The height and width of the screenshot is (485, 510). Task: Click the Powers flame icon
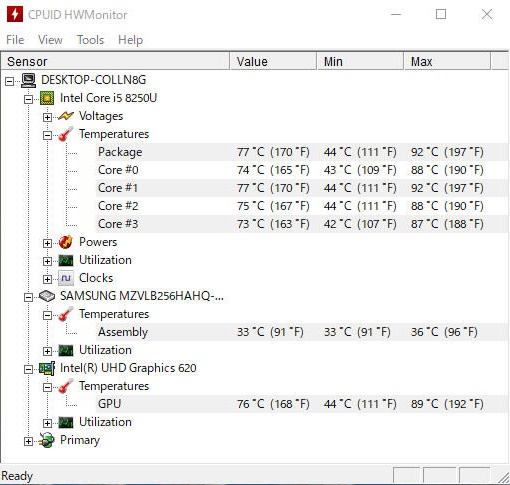[66, 242]
